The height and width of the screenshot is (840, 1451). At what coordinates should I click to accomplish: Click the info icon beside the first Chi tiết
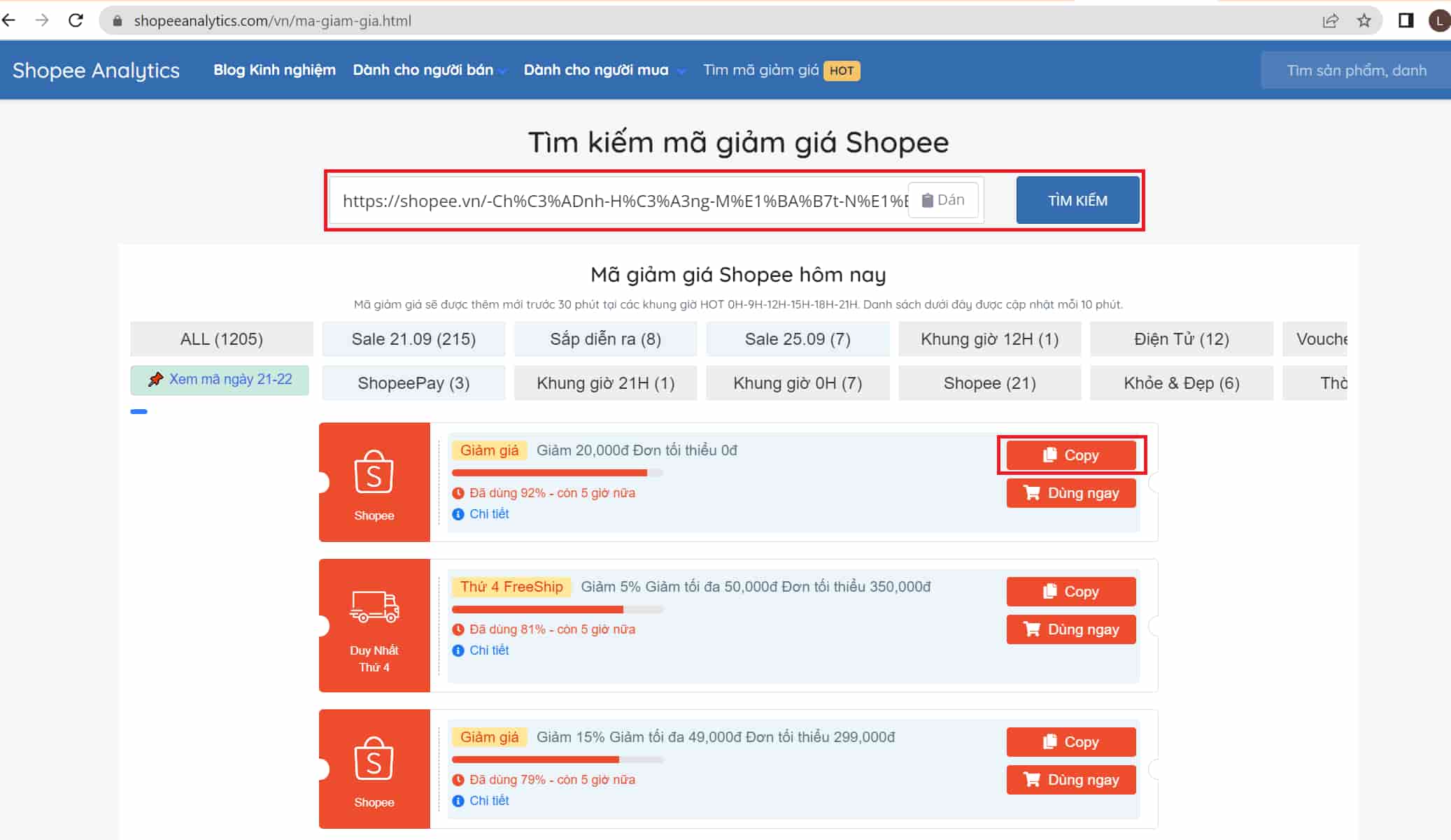pos(458,514)
